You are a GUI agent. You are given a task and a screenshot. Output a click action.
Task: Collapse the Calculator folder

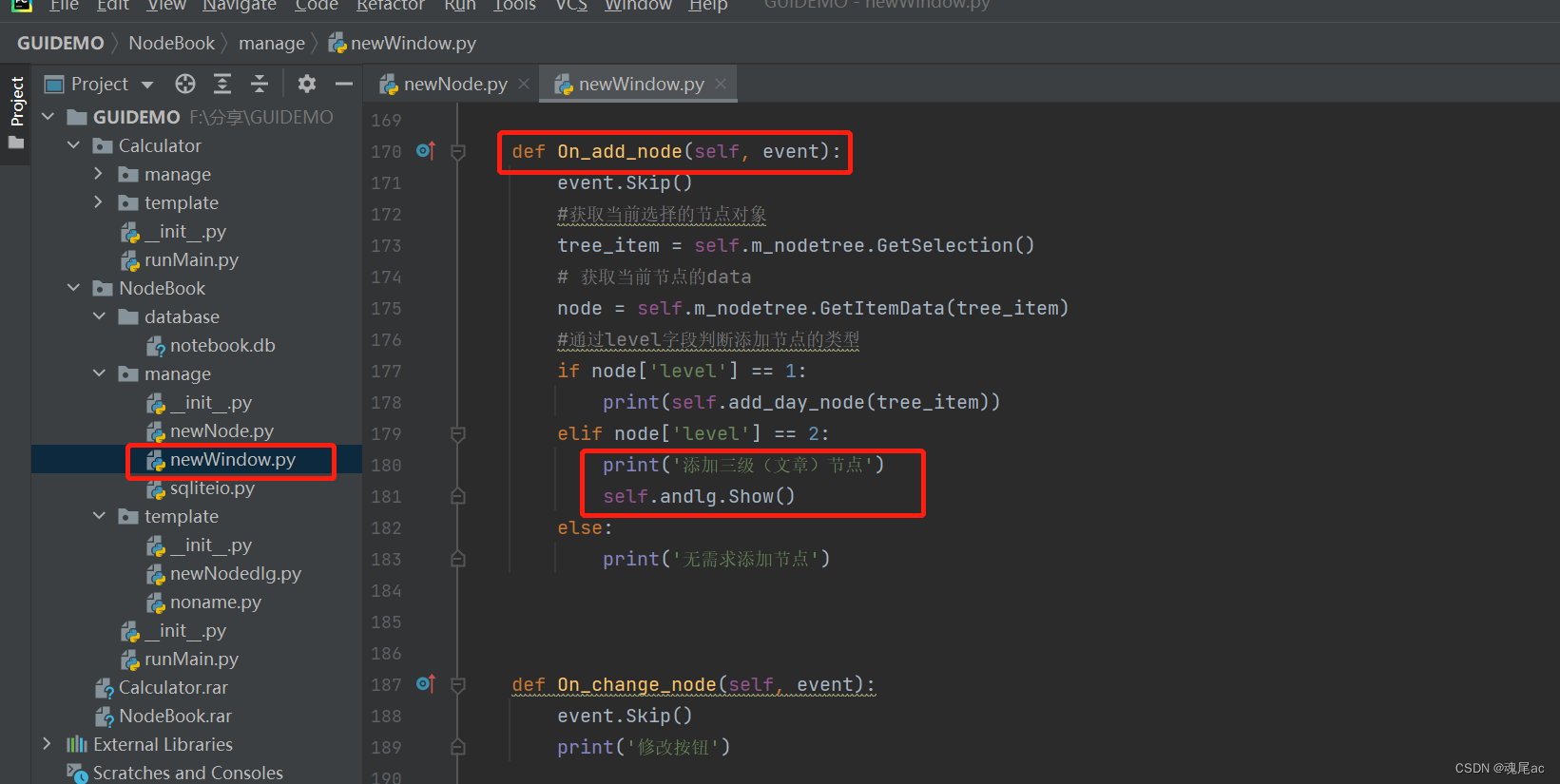coord(74,145)
